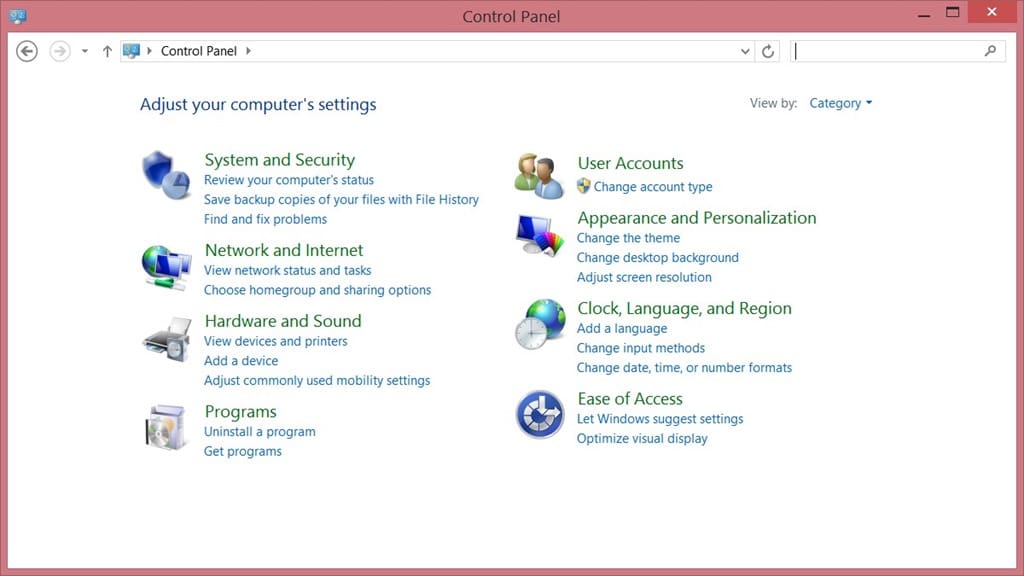The image size is (1024, 576).
Task: Open the Programs category heading
Action: pos(240,411)
